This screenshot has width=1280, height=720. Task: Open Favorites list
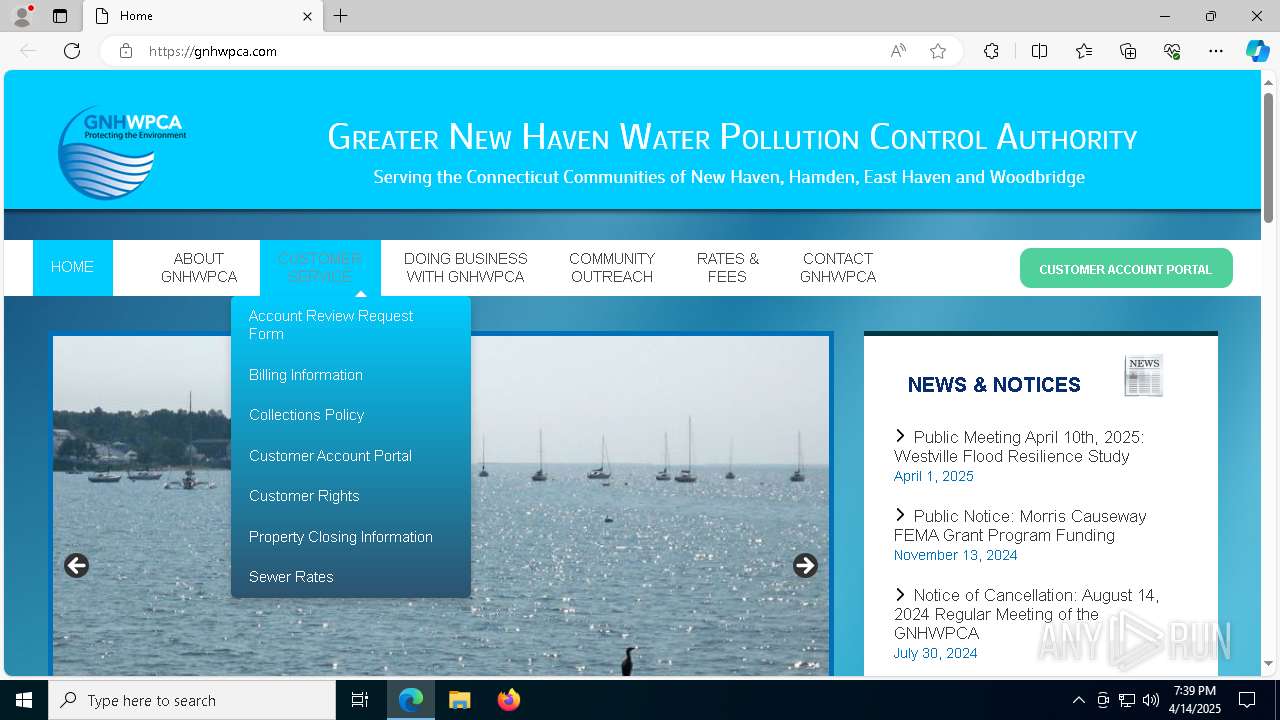point(1084,51)
